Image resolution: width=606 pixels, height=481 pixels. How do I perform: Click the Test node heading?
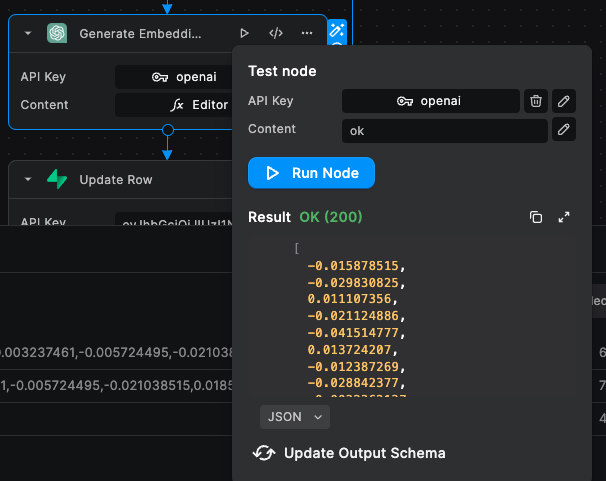(x=282, y=71)
